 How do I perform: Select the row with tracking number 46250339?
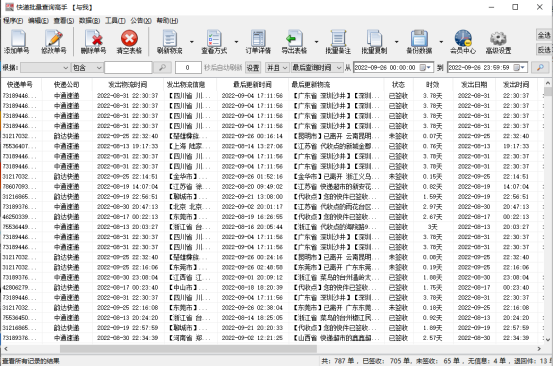pyautogui.click(x=271, y=217)
